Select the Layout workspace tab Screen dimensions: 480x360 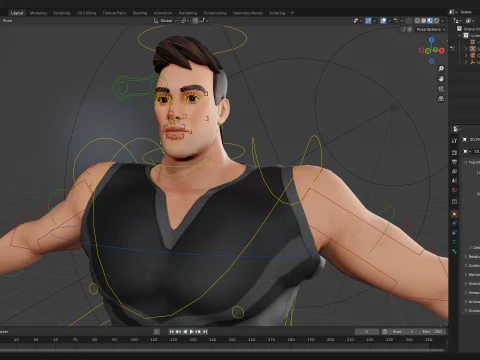(17, 13)
